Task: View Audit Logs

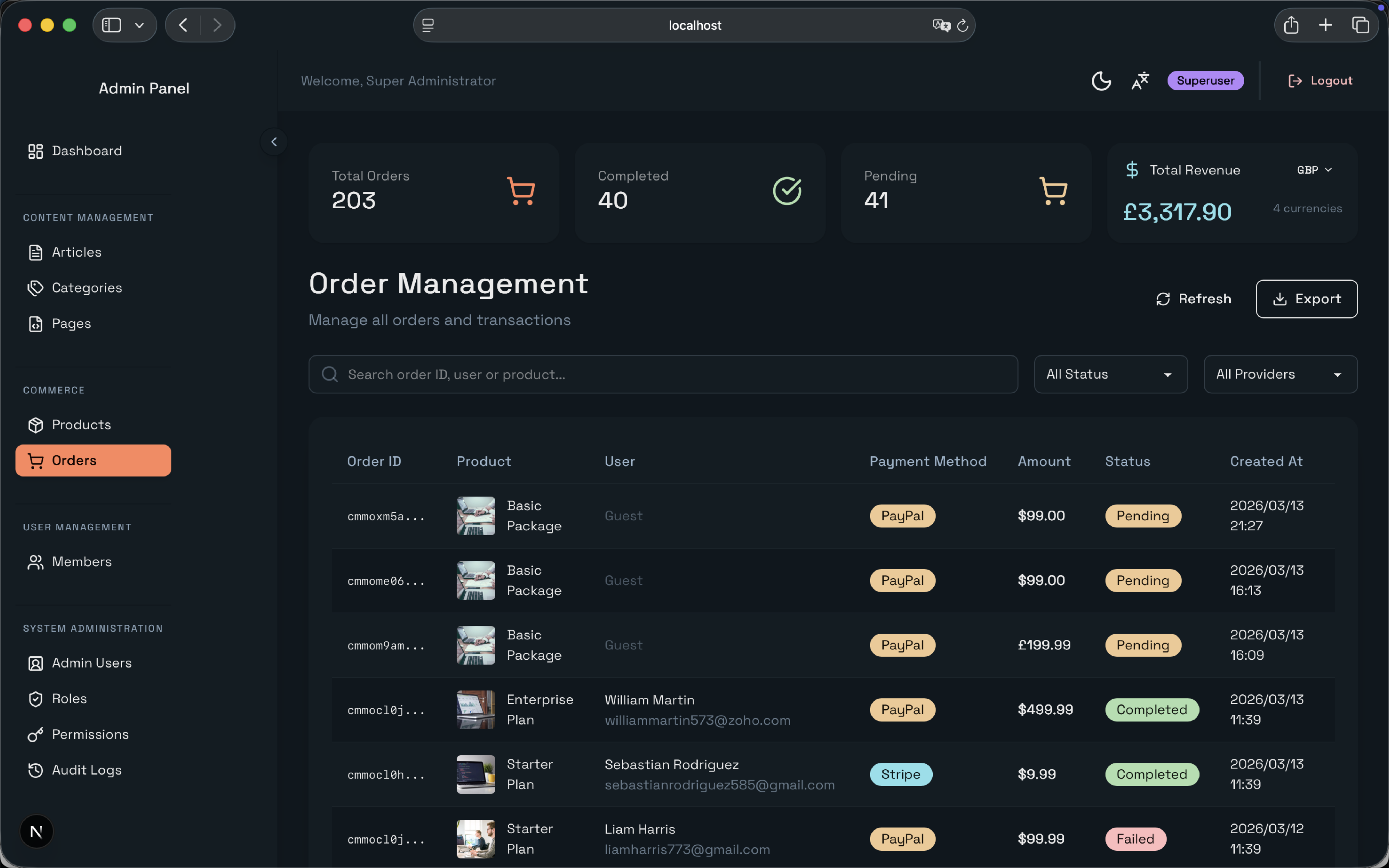Action: [x=94, y=770]
